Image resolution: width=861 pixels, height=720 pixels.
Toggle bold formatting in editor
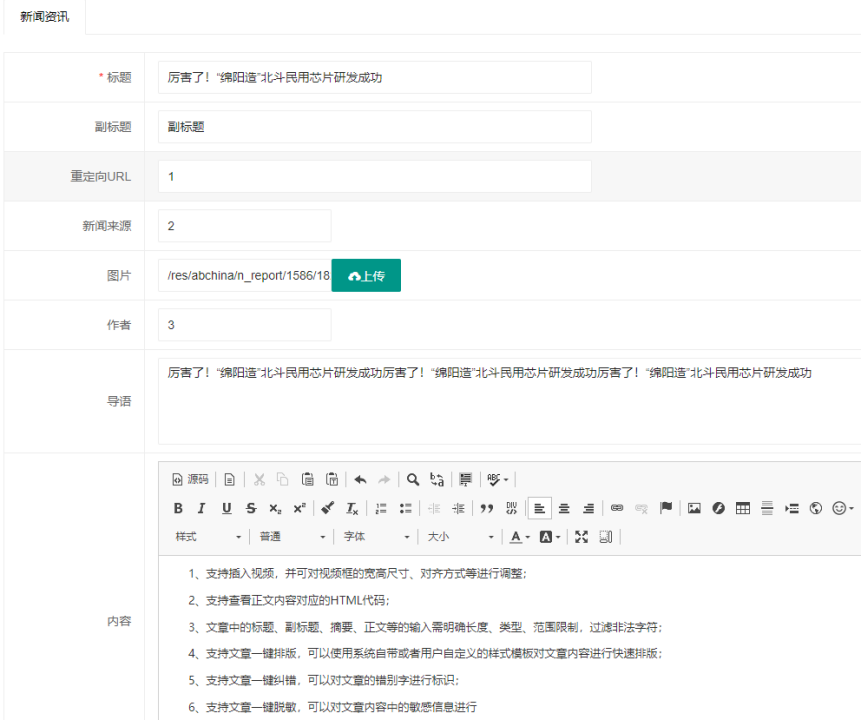coord(178,508)
